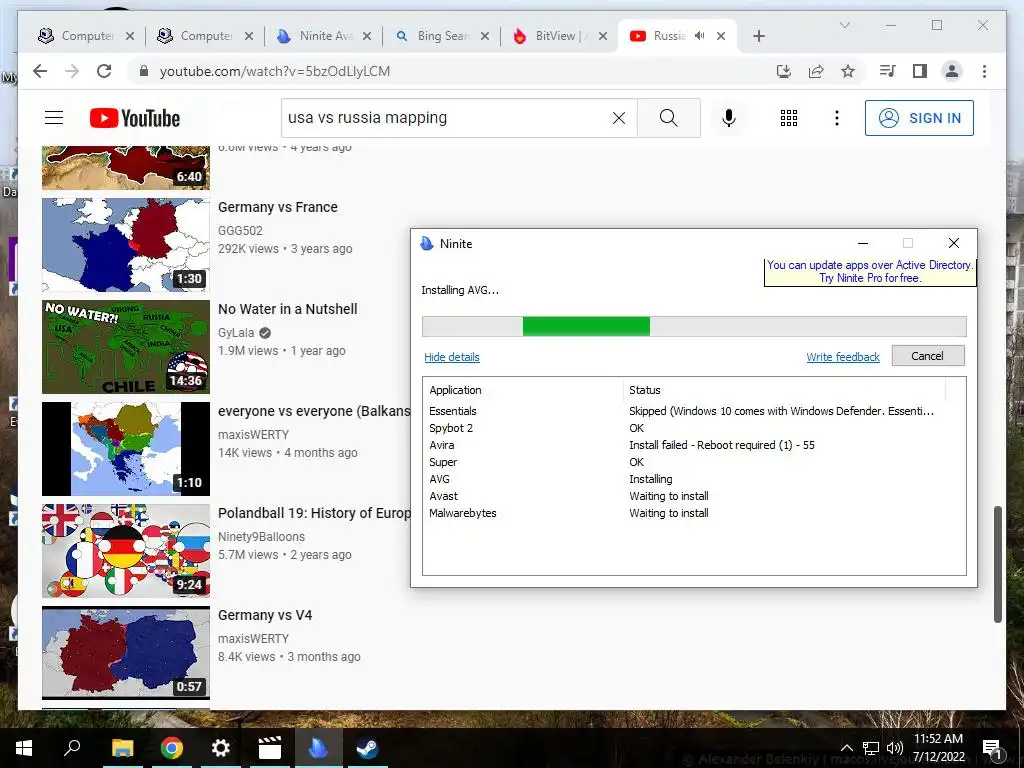Clear the YouTube search text with X

point(618,118)
